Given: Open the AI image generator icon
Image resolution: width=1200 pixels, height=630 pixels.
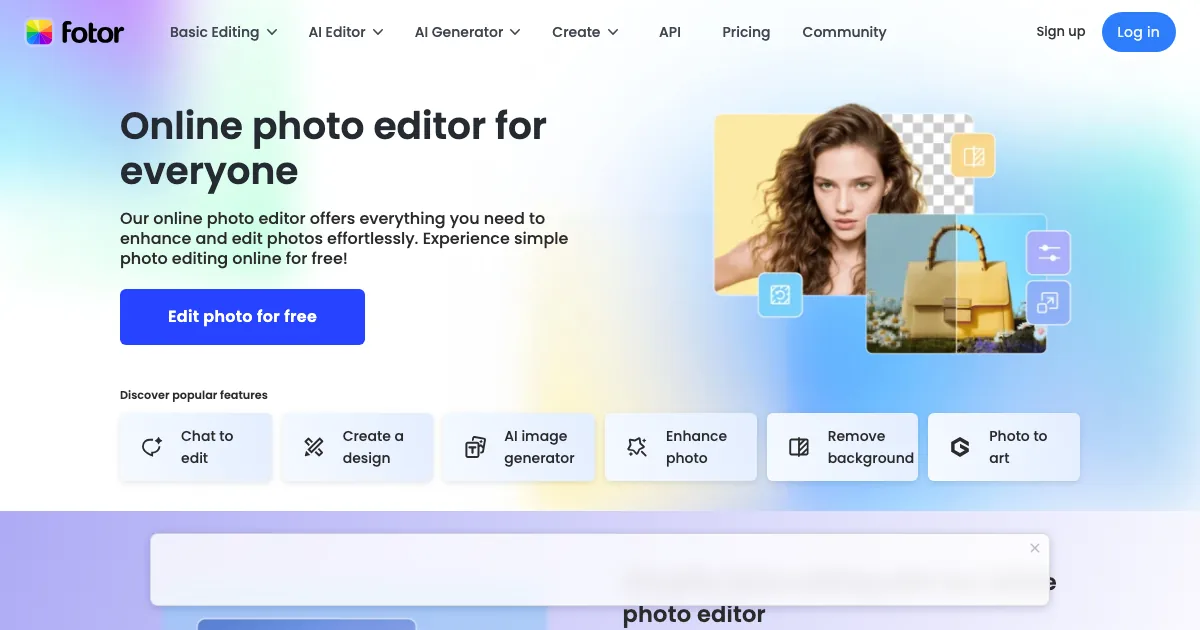Looking at the screenshot, I should (x=476, y=447).
